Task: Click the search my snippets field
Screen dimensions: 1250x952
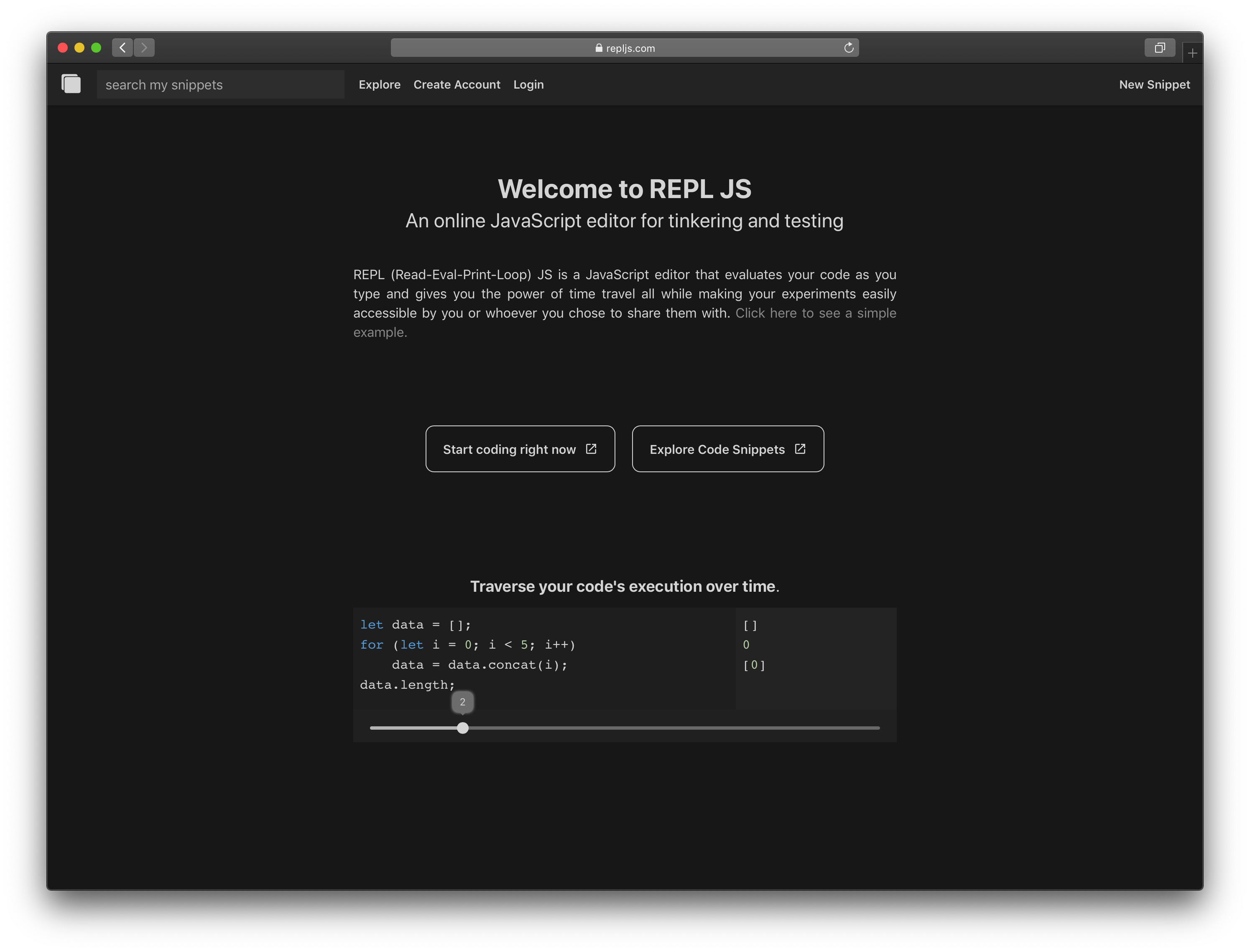Action: pos(220,84)
